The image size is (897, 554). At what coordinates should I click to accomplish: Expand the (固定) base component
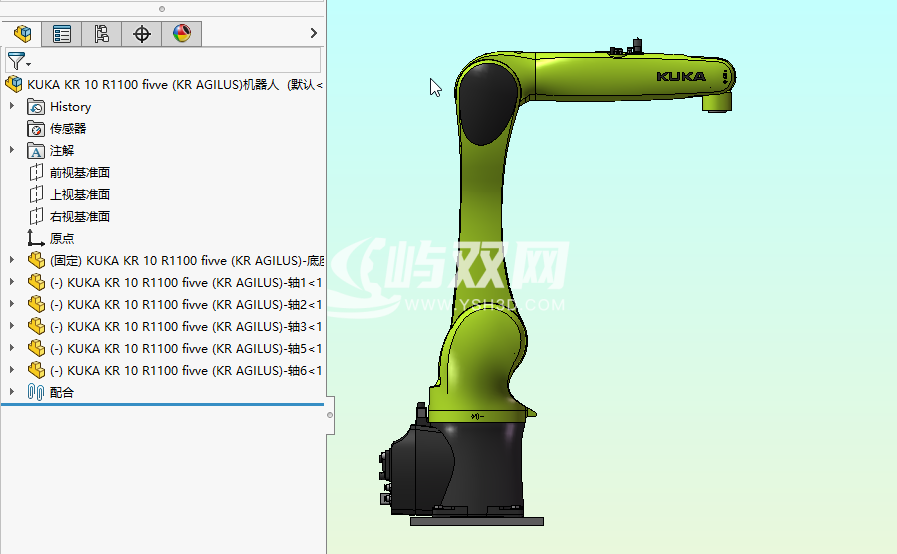pyautogui.click(x=12, y=260)
